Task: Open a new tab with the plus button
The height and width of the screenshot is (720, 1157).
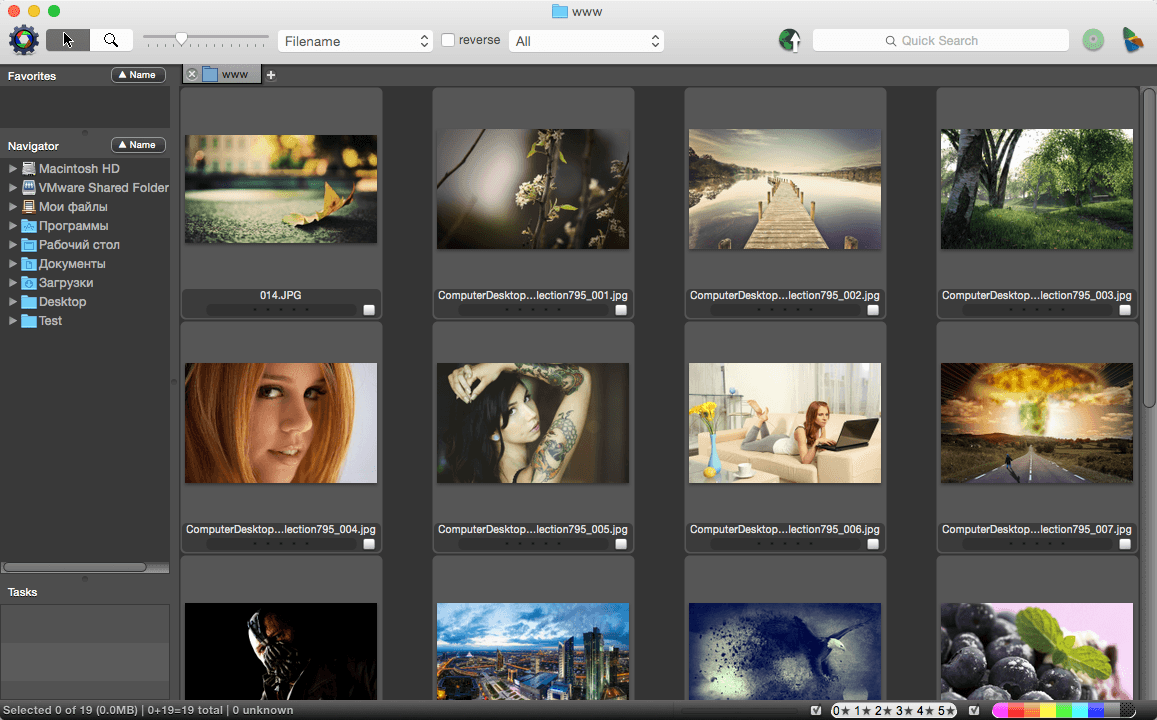Action: coord(270,74)
